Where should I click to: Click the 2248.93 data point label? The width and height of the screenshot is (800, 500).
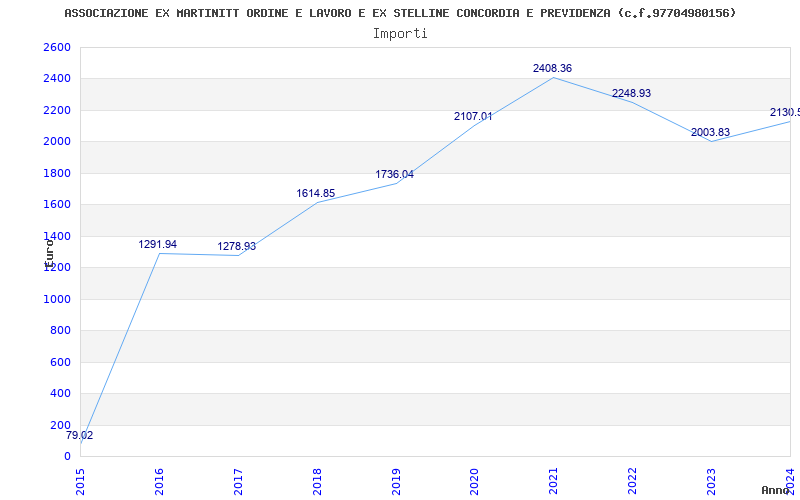click(x=632, y=93)
